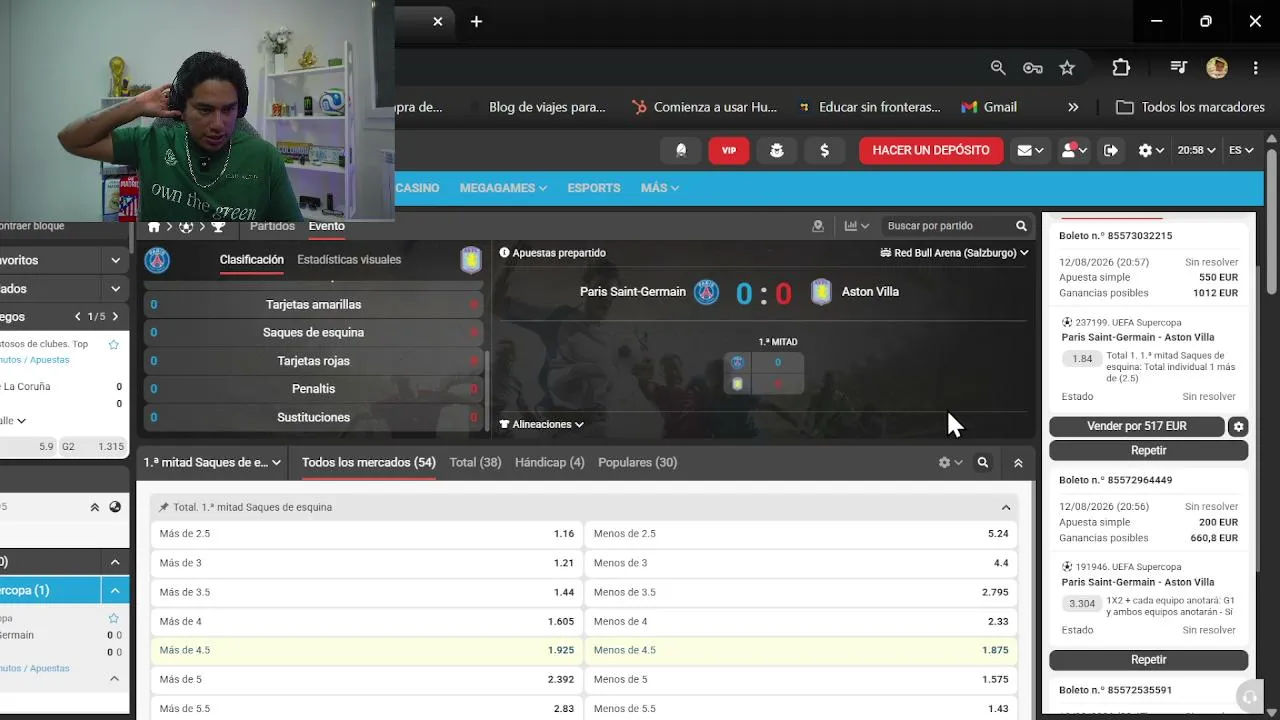This screenshot has width=1280, height=720.
Task: Open the Gmail bookmark
Action: pyautogui.click(x=989, y=107)
